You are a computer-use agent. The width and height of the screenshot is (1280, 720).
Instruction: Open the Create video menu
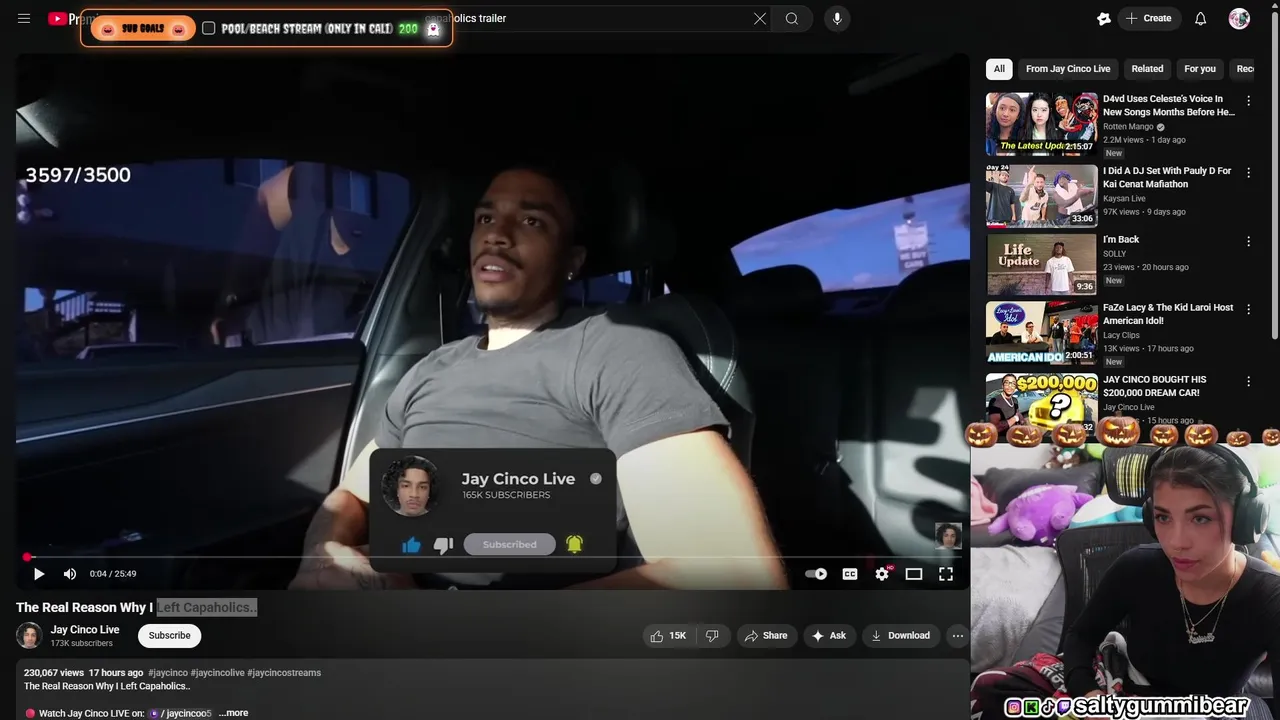(1148, 18)
